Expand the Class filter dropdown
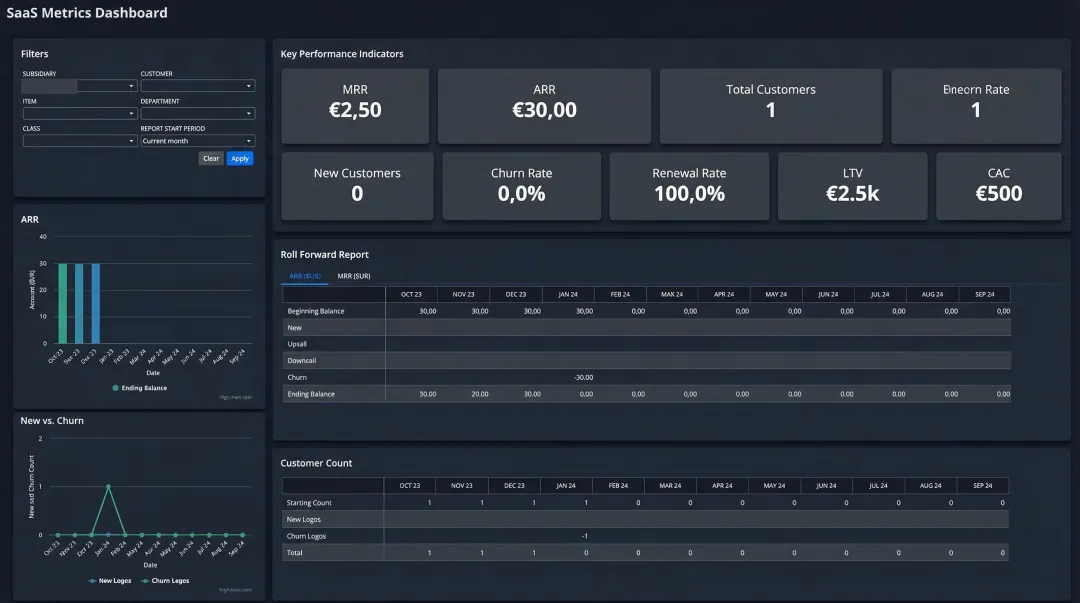 click(80, 140)
